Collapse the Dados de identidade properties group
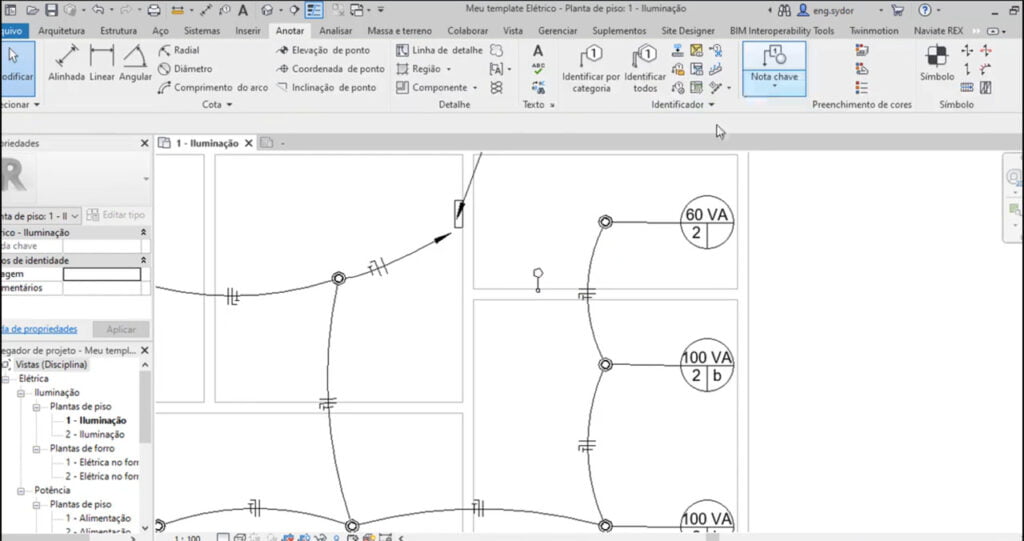 tap(143, 260)
